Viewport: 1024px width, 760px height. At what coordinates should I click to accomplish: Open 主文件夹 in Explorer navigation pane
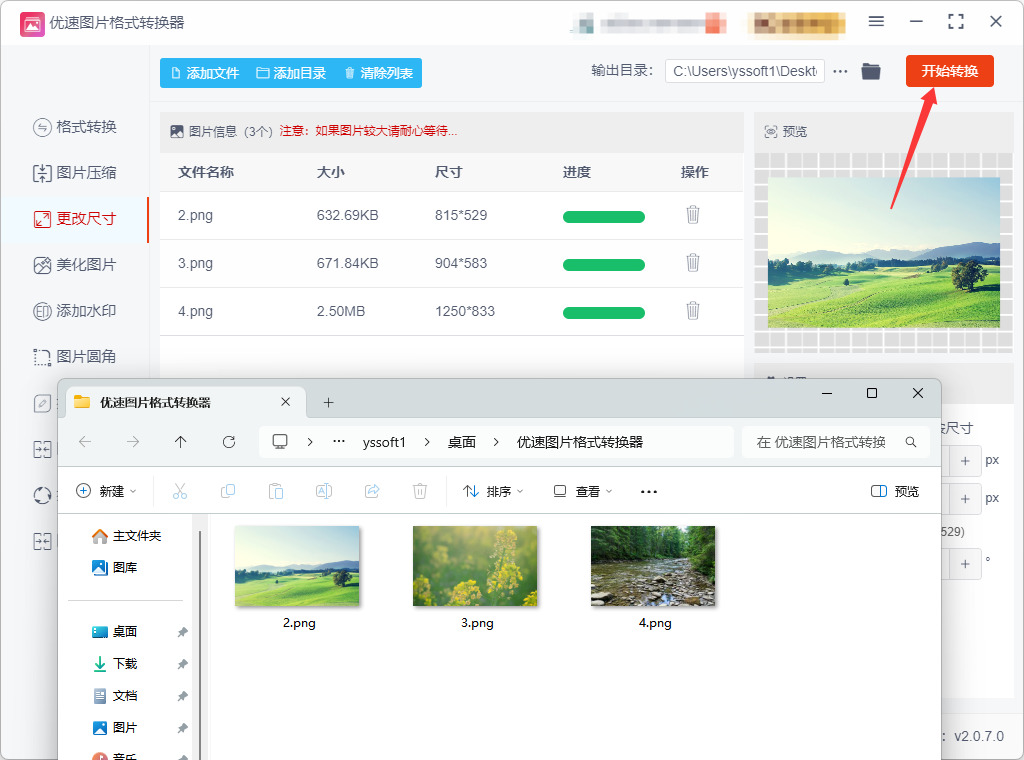point(127,536)
